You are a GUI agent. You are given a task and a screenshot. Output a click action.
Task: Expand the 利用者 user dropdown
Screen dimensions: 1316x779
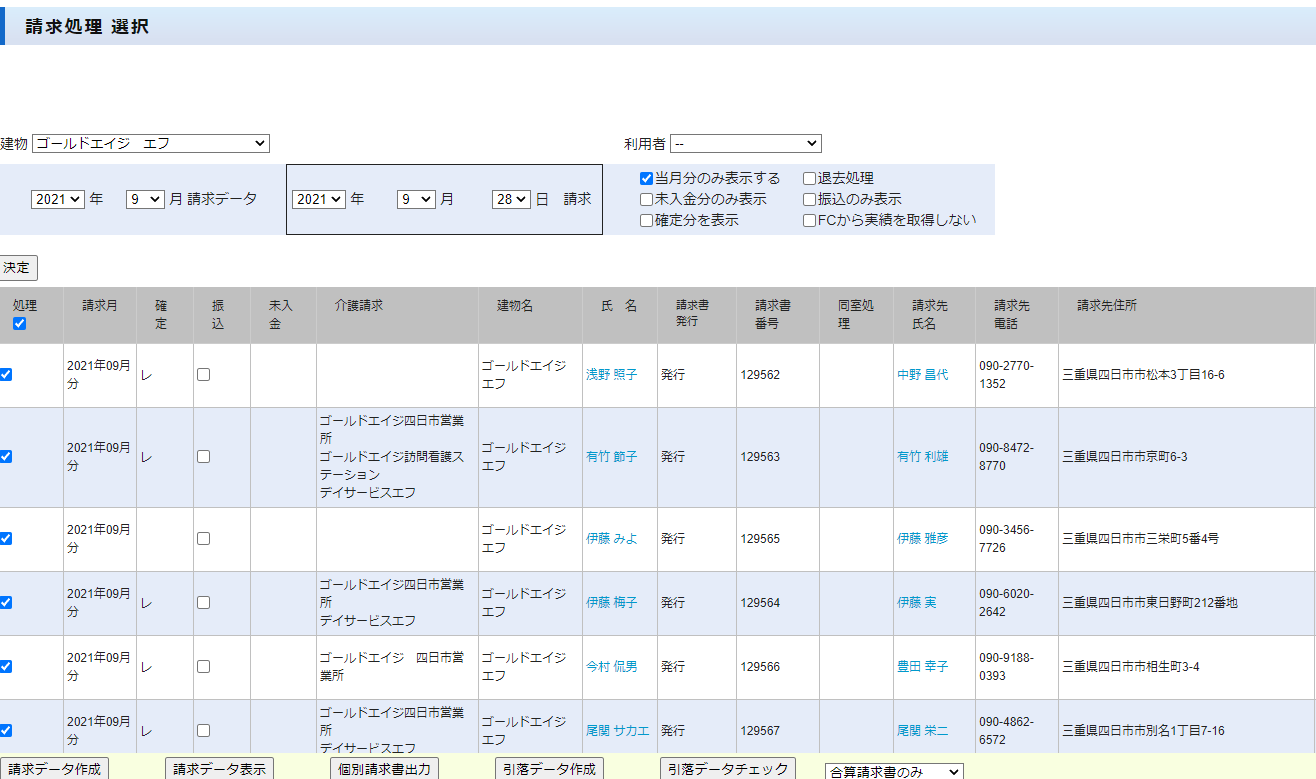pos(745,144)
